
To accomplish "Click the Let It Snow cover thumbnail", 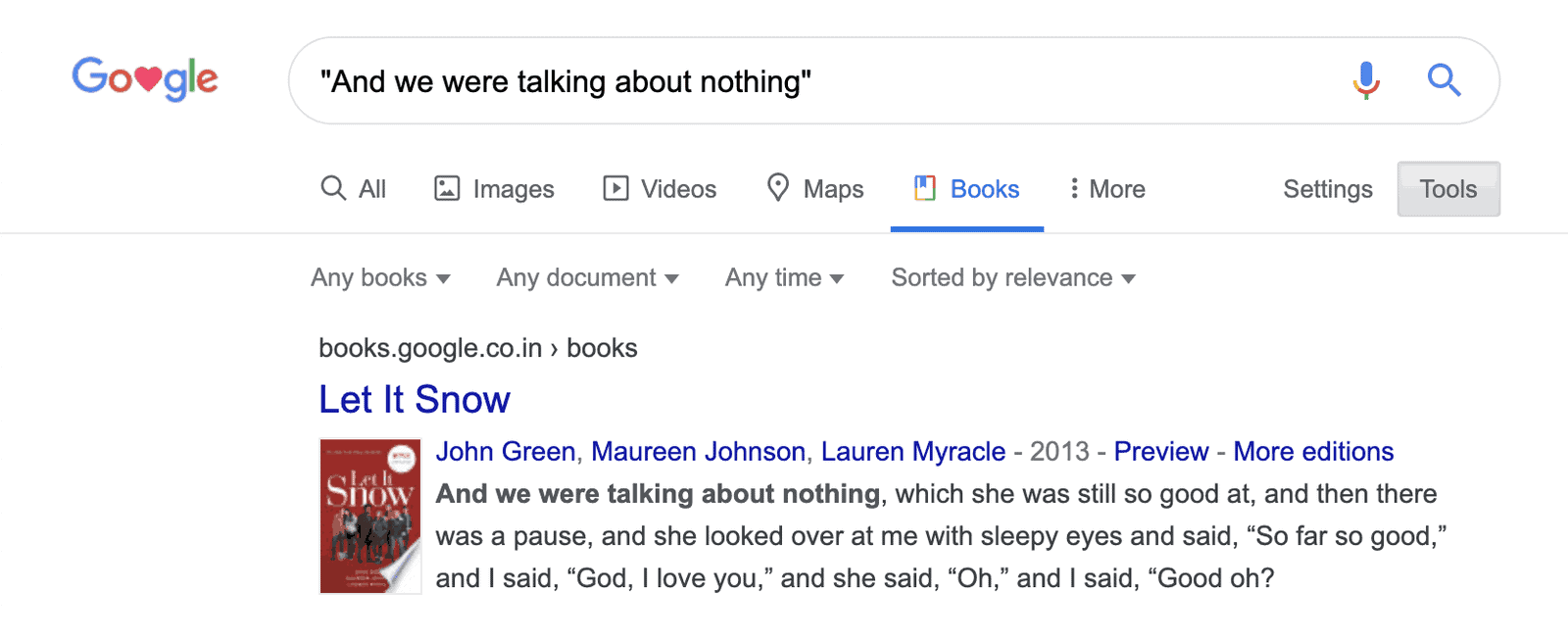I will point(370,516).
